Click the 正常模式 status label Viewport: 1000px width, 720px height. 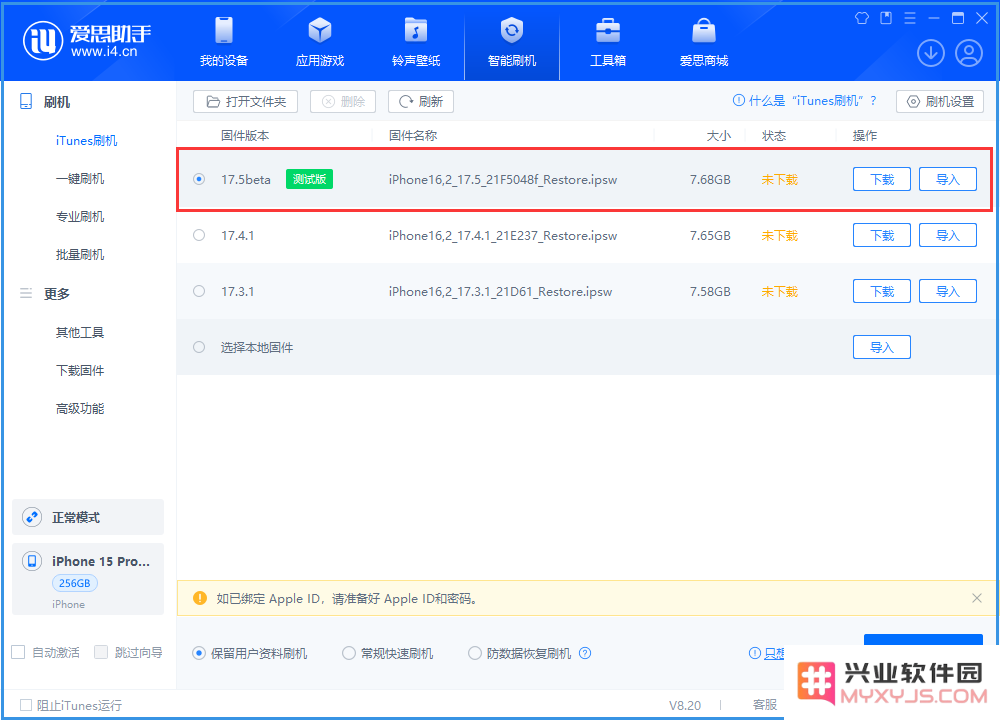[76, 517]
